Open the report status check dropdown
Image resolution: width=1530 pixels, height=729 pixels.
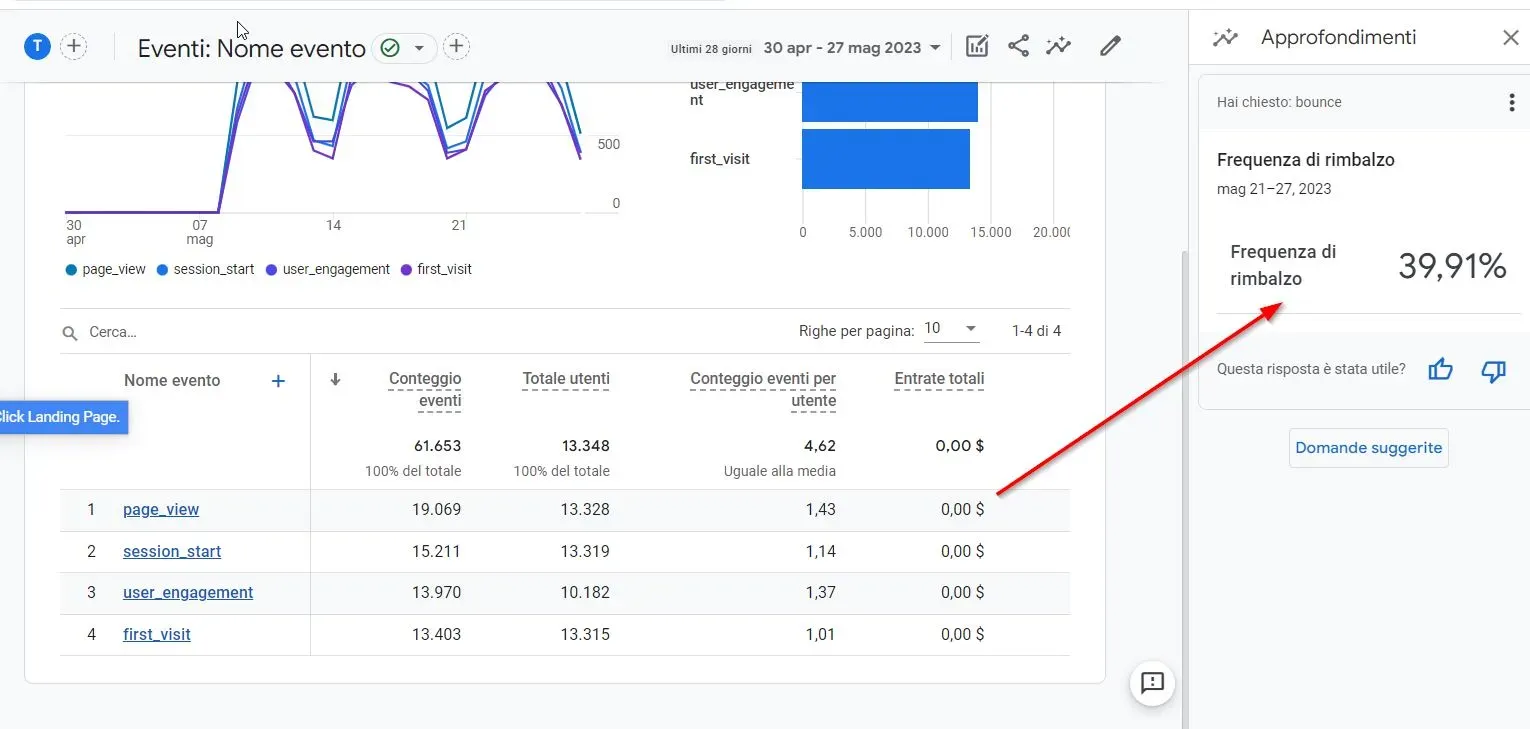pos(404,48)
